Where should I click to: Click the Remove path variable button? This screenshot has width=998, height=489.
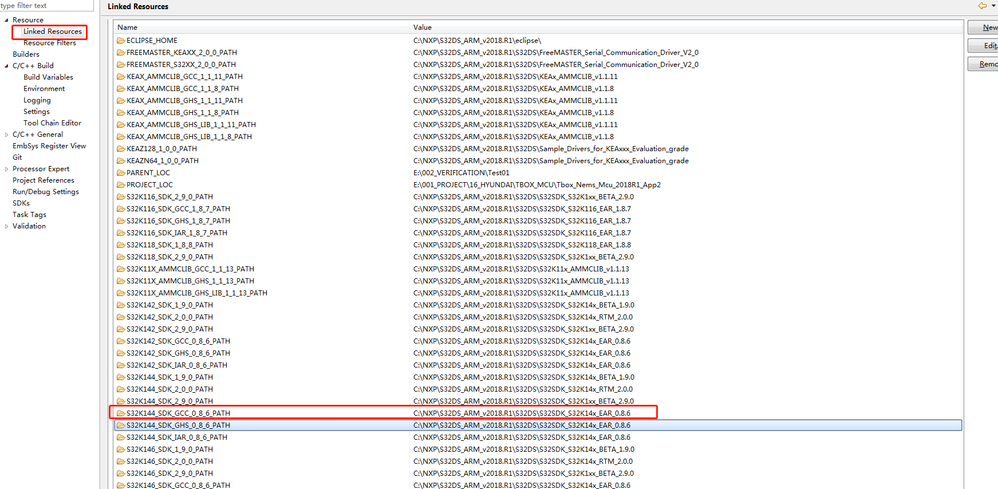coord(982,64)
